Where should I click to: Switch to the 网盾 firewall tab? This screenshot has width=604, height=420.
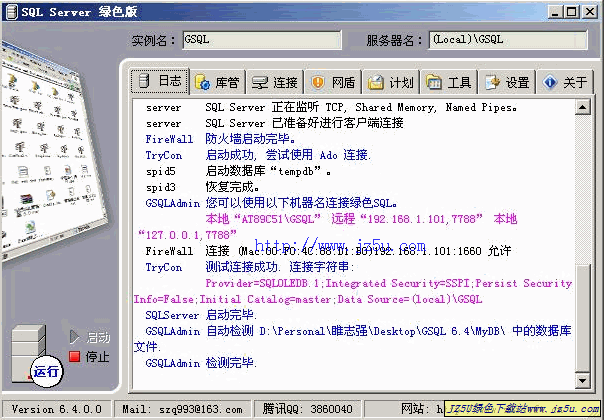[333, 82]
